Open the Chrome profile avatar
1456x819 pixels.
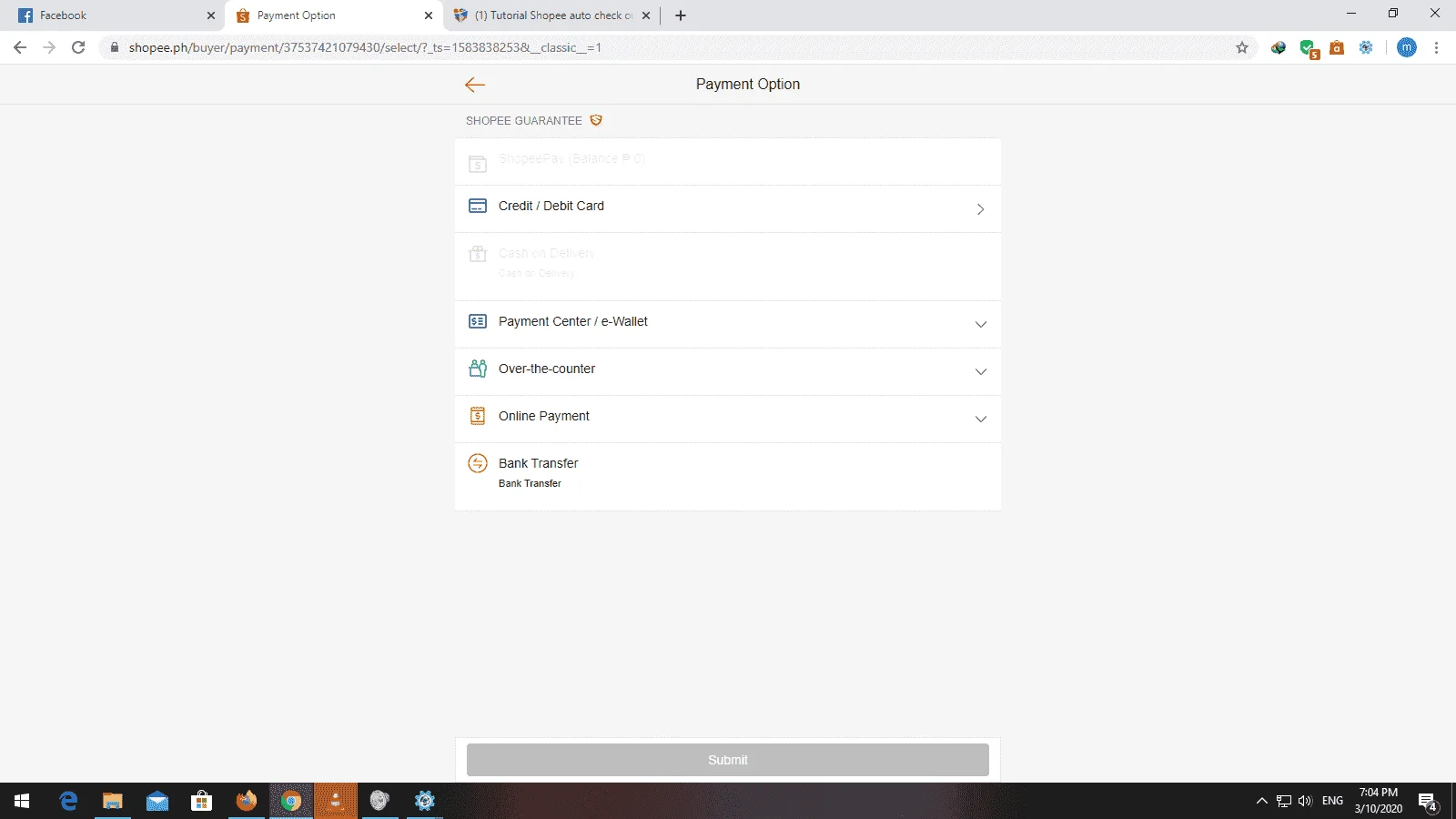1407,47
